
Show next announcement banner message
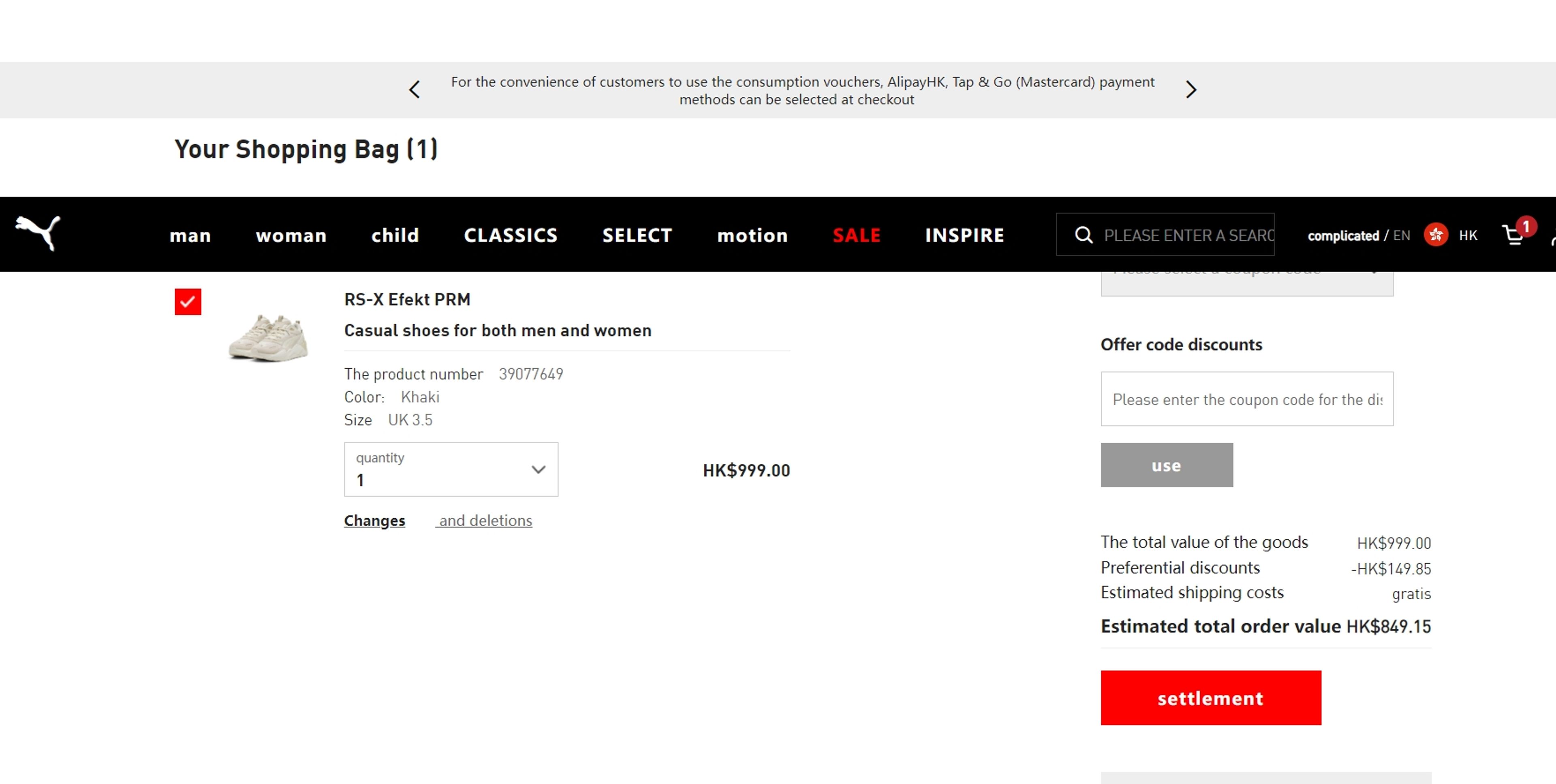pyautogui.click(x=1191, y=90)
